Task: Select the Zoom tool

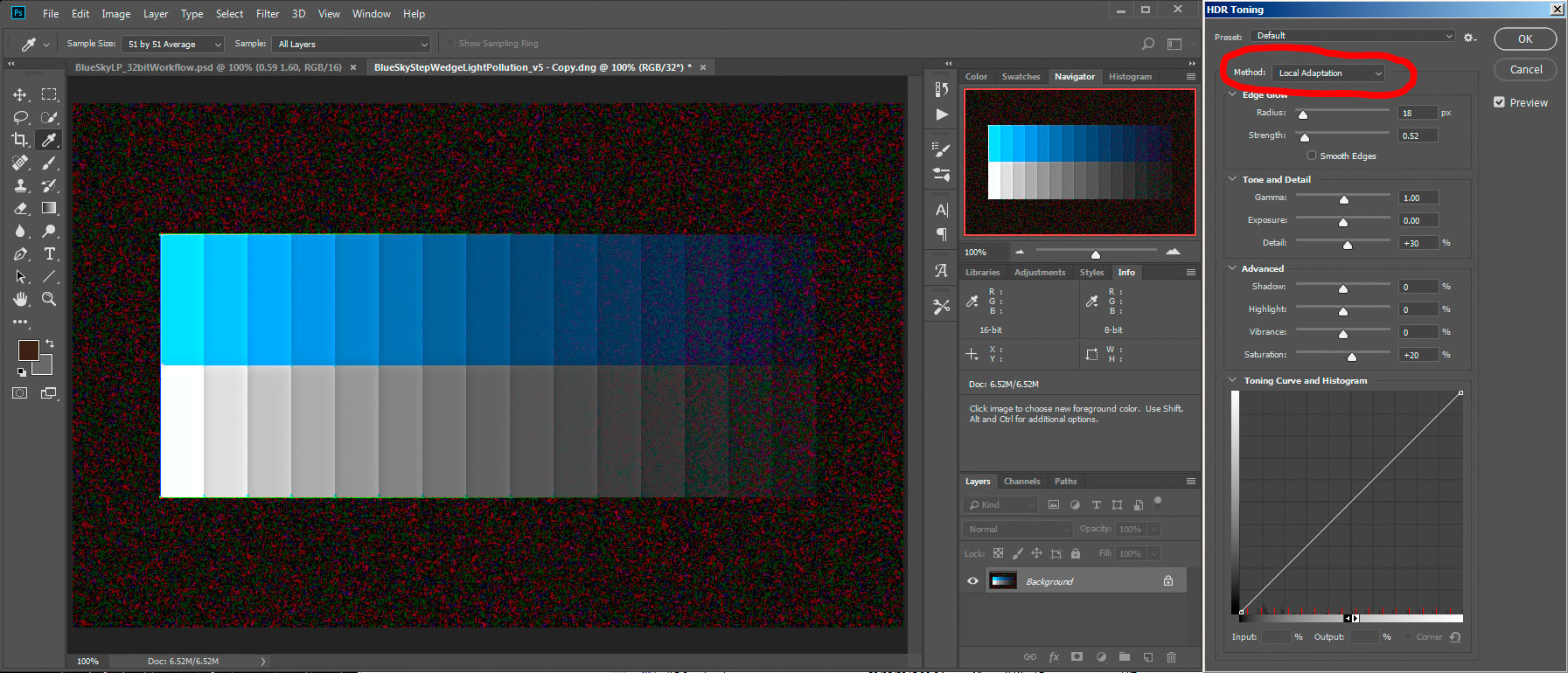Action: [50, 299]
